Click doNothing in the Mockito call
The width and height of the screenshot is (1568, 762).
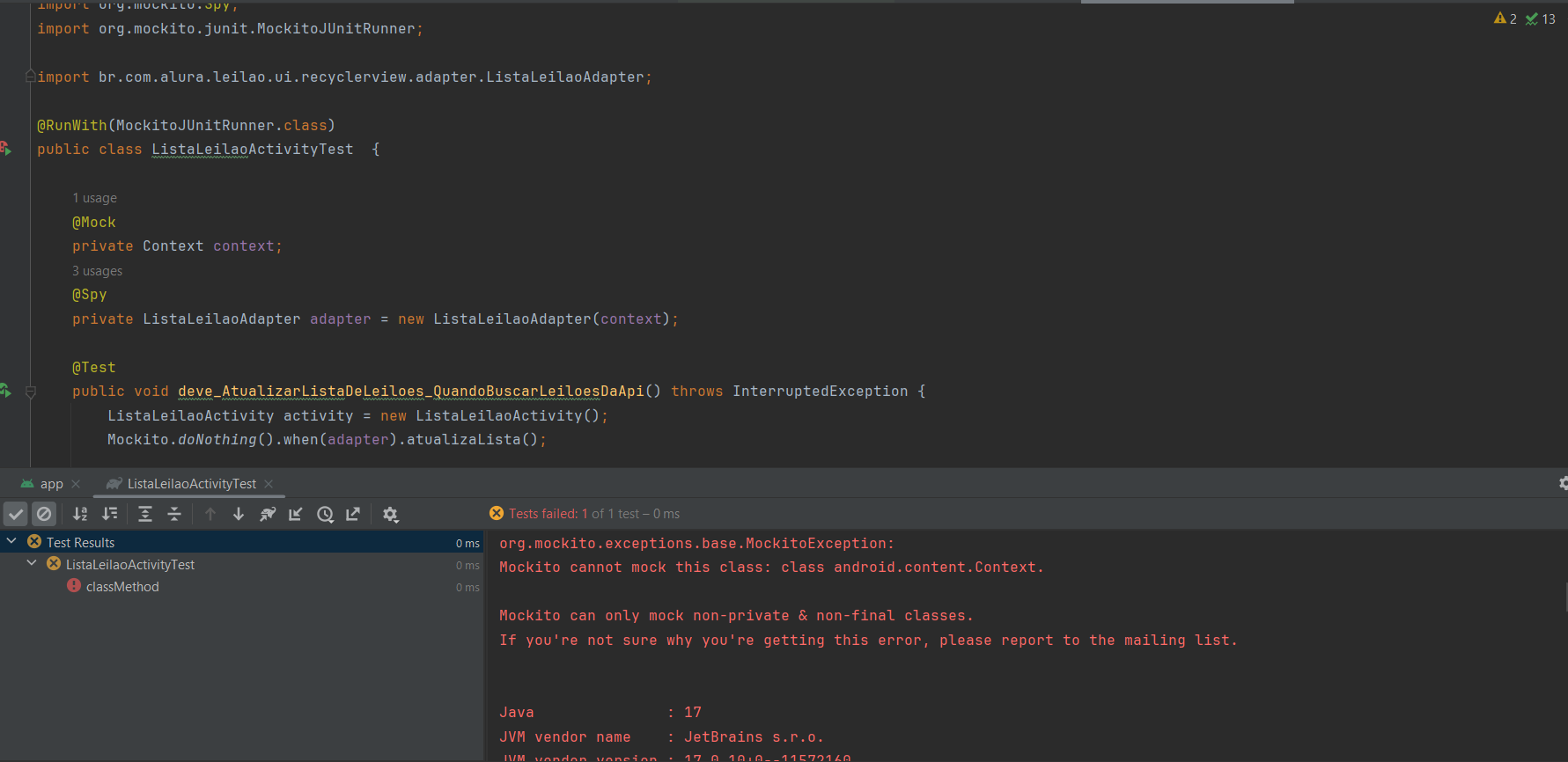[x=217, y=440]
